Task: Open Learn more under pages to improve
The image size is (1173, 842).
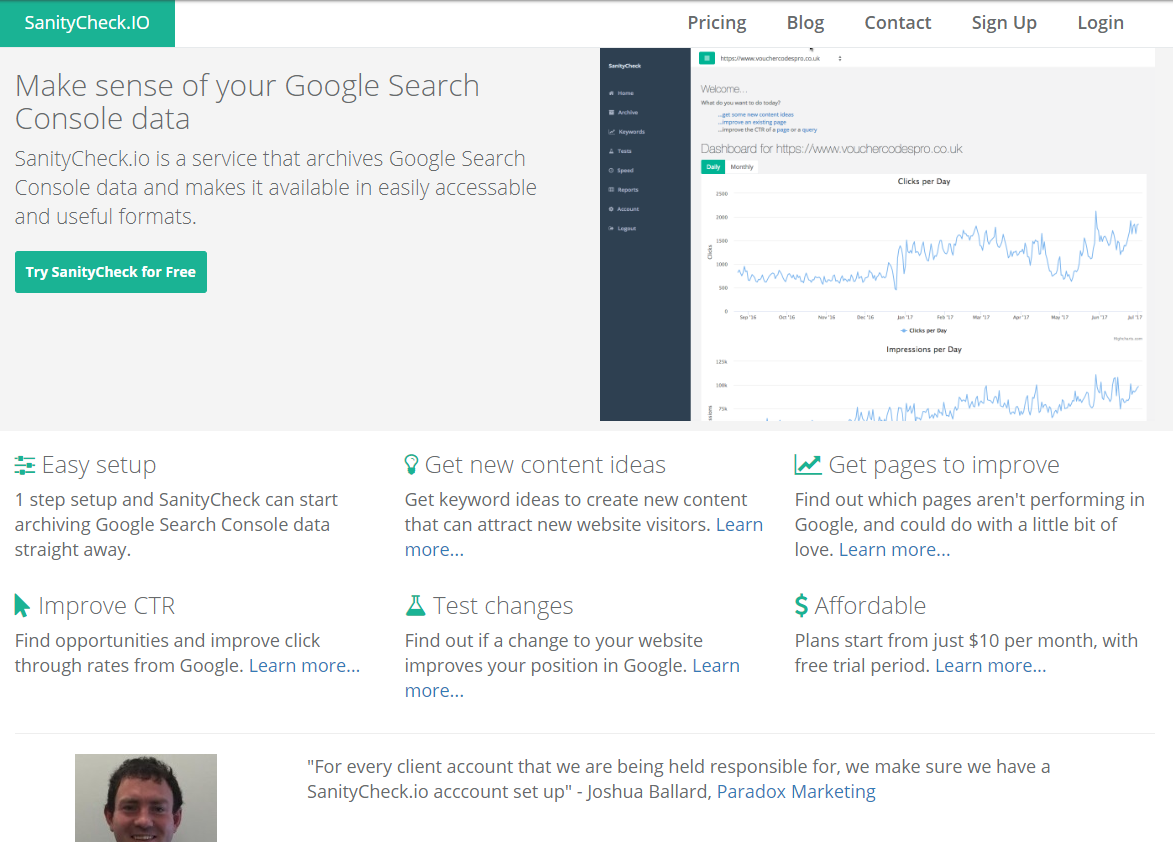Action: coord(894,550)
